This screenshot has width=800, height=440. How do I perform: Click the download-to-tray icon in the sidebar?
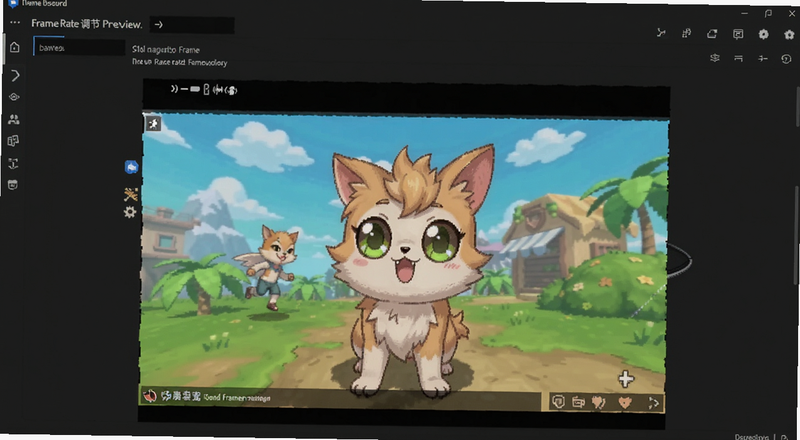(13, 163)
